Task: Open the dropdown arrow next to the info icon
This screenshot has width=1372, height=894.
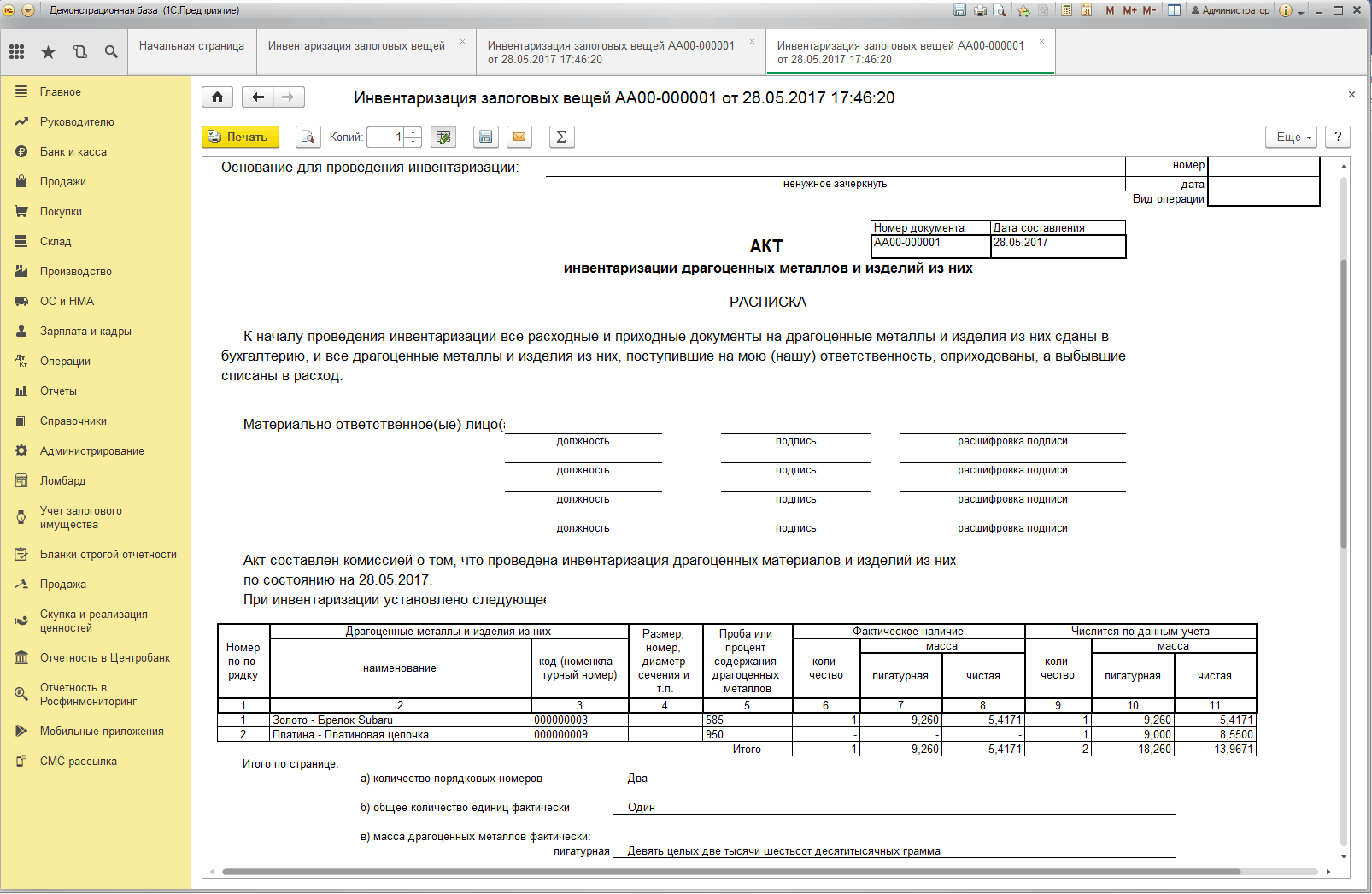Action: 1301,11
